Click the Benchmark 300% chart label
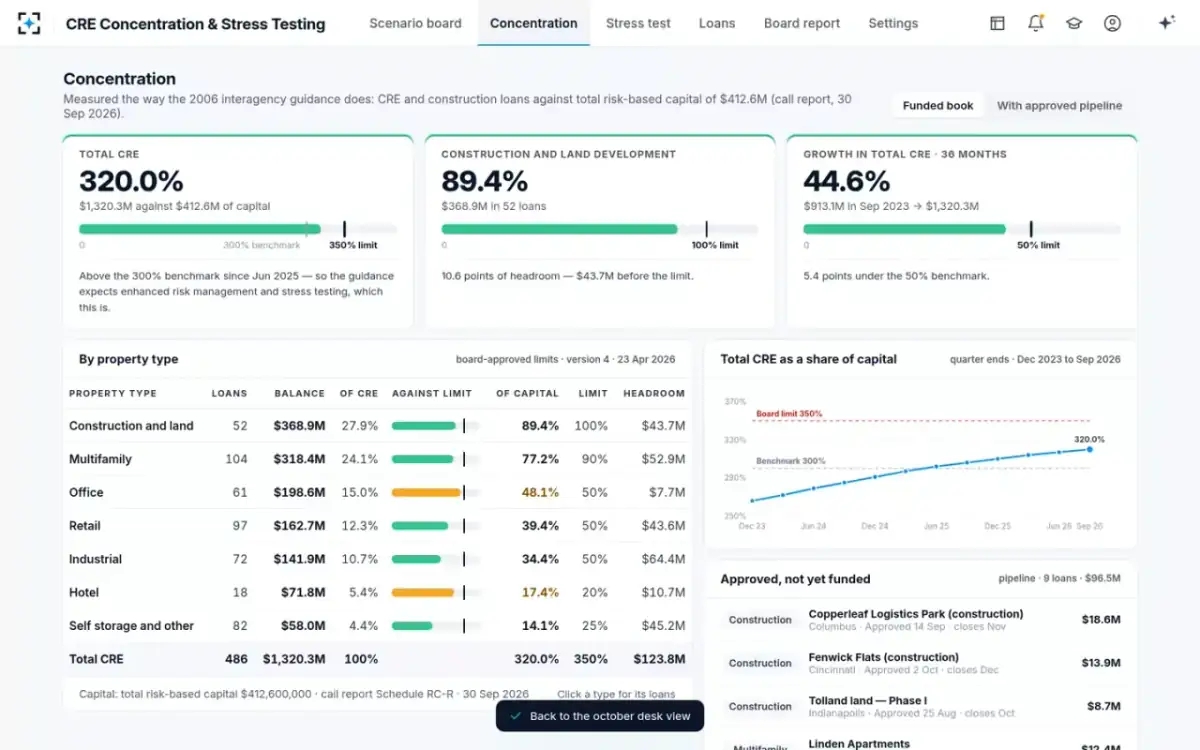This screenshot has height=750, width=1200. click(791, 461)
